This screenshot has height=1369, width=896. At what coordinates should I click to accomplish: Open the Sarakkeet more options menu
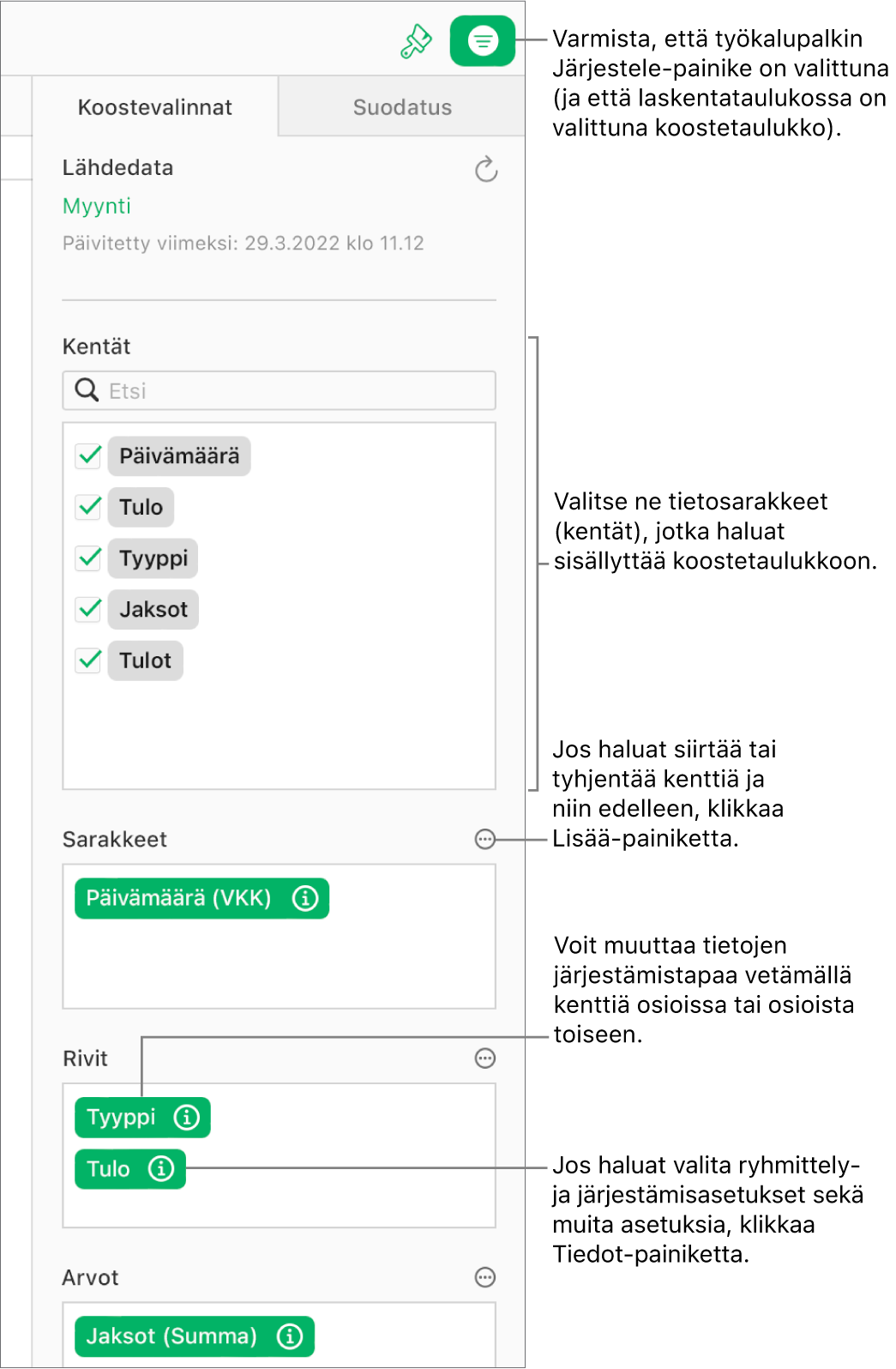pos(485,839)
